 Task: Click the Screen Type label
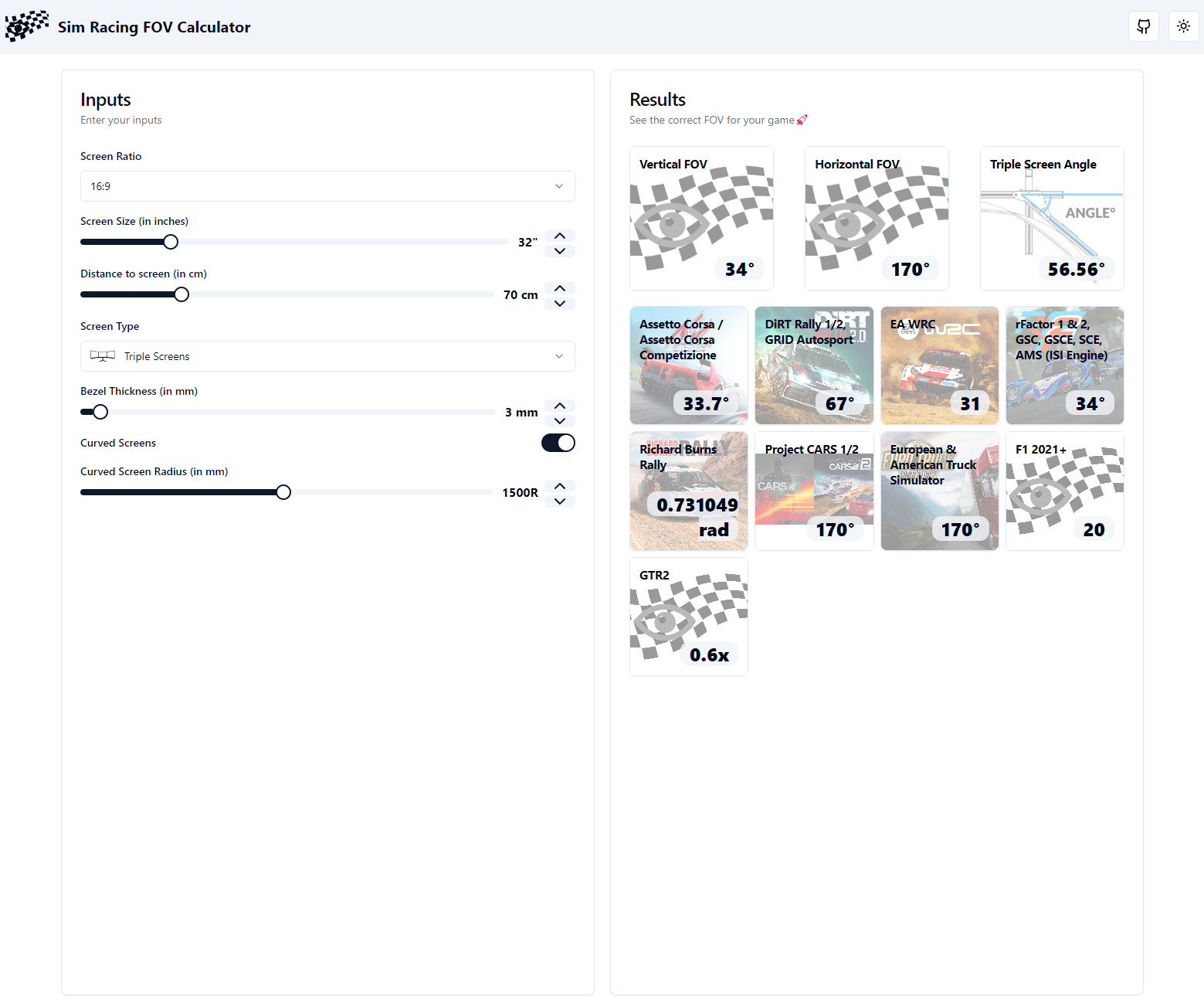click(x=110, y=326)
